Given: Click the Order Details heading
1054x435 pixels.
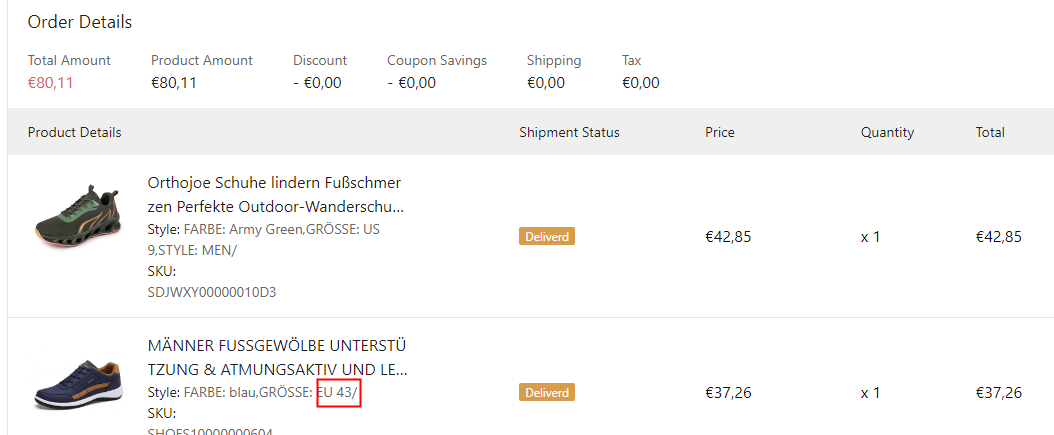Looking at the screenshot, I should (x=80, y=22).
